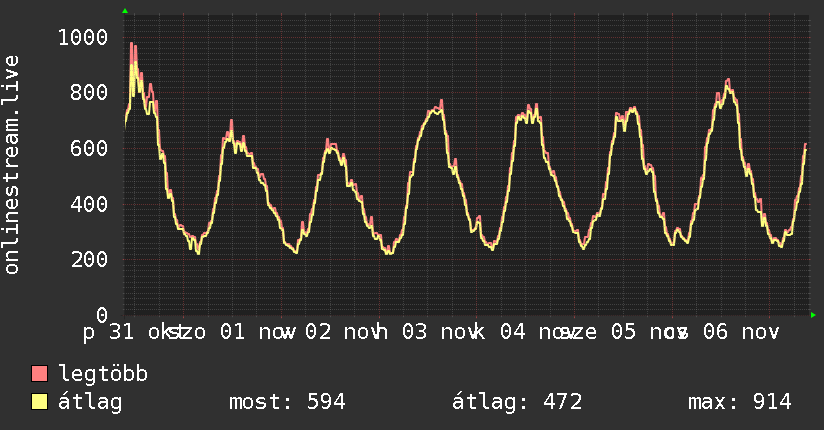Click the 200 y-axis label
Image resolution: width=824 pixels, height=430 pixels.
coord(88,259)
